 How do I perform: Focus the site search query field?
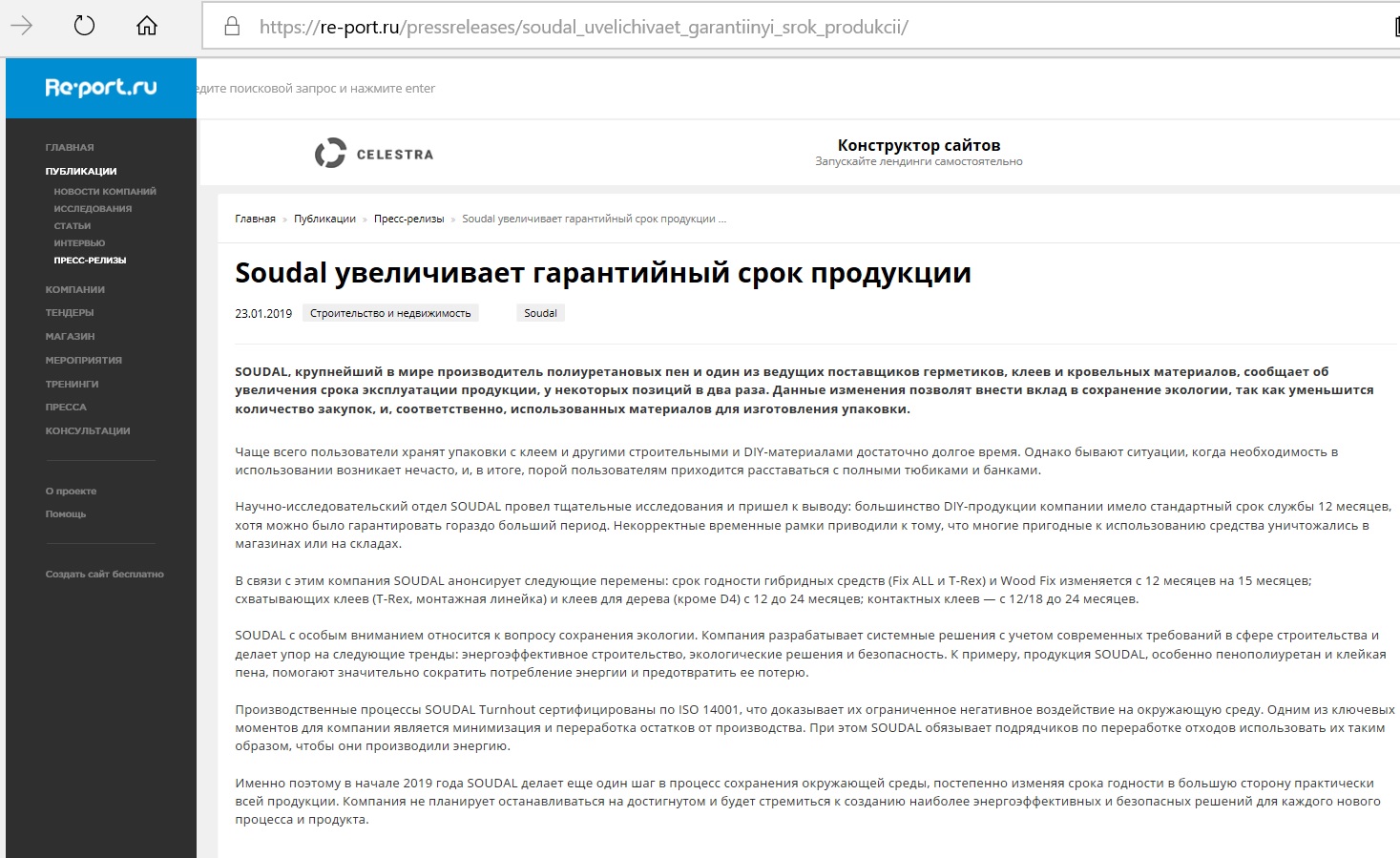click(x=315, y=89)
